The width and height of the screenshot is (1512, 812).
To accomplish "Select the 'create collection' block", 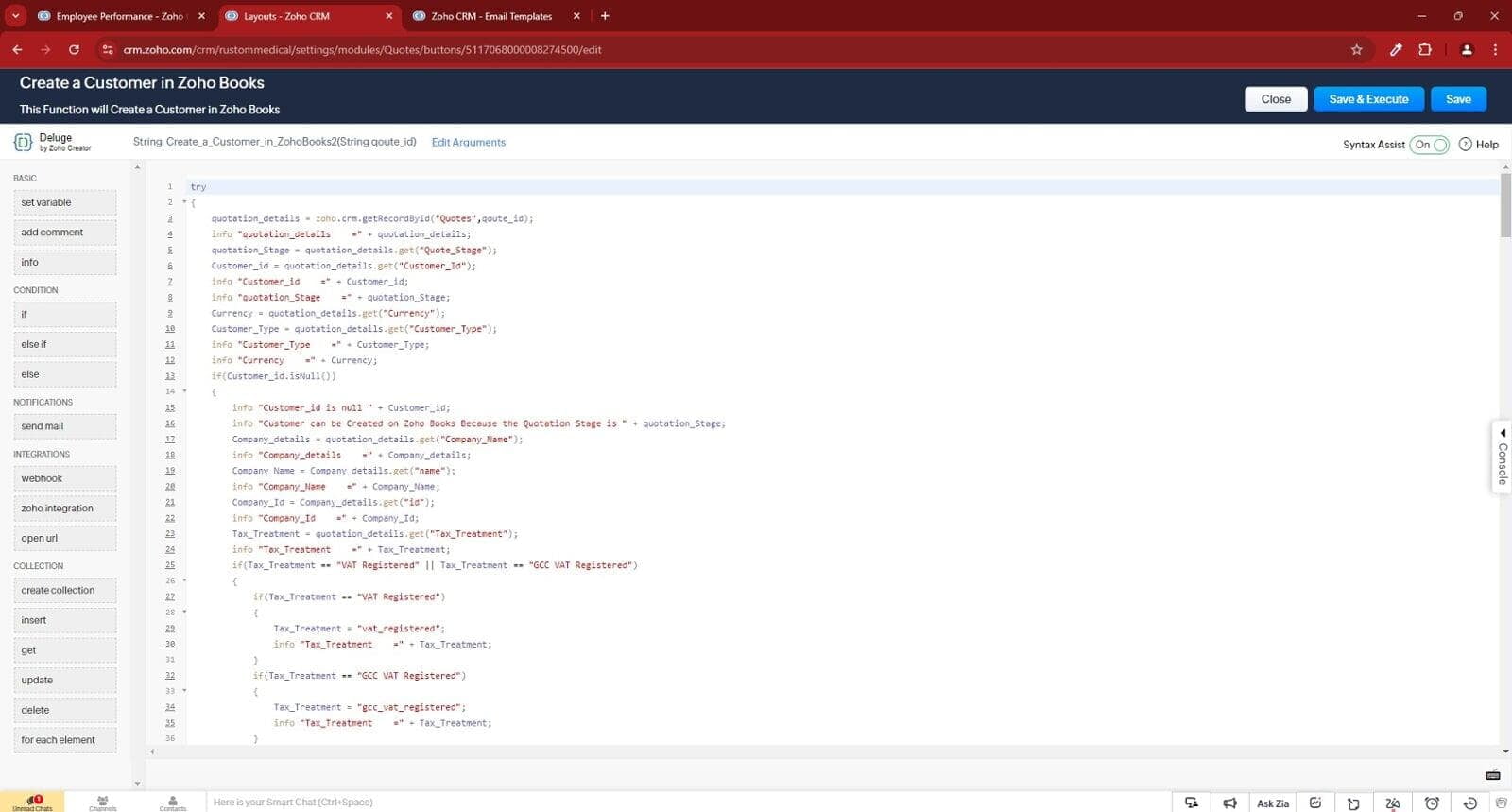I will (x=64, y=591).
